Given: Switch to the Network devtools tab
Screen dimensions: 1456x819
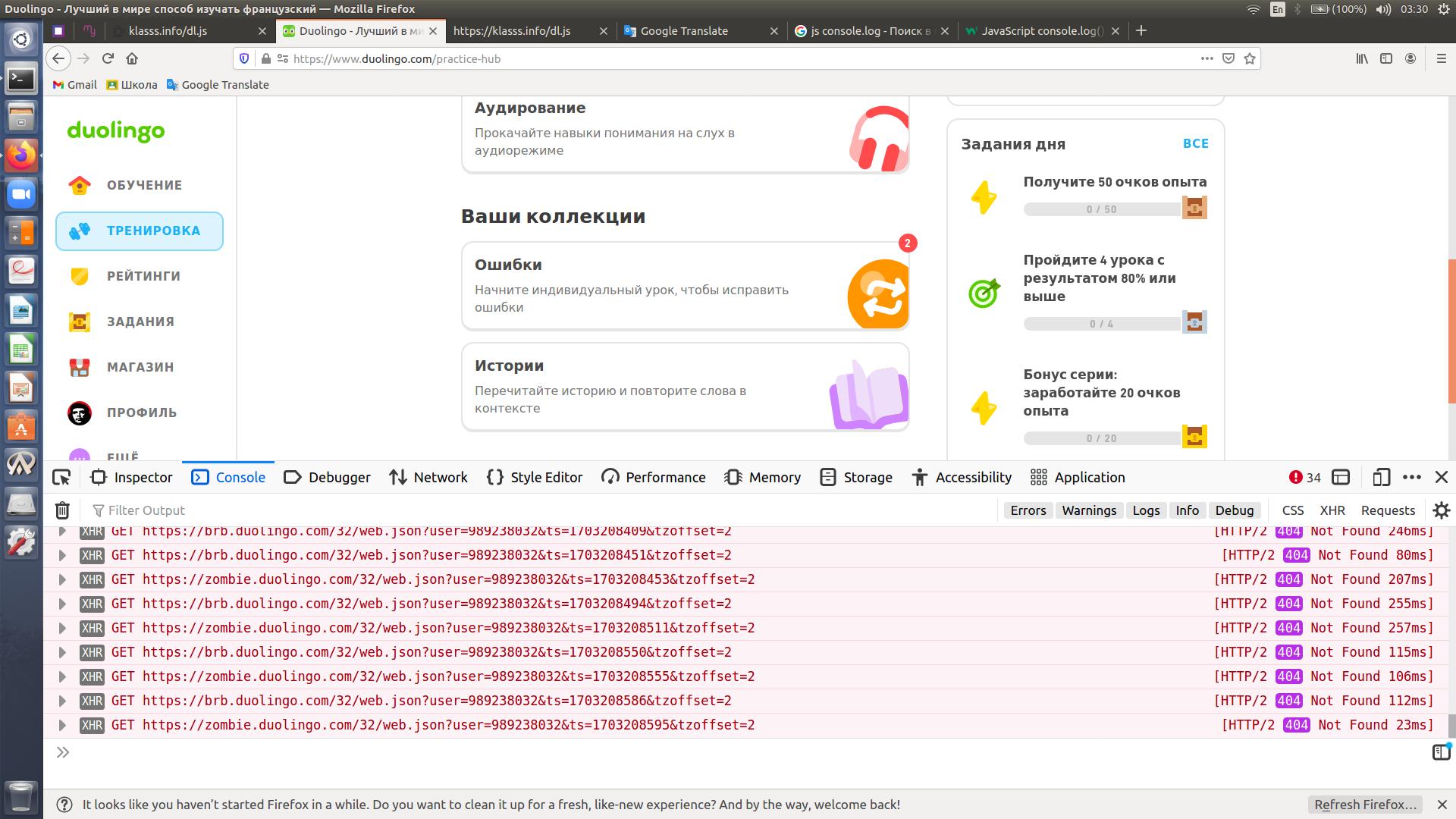Looking at the screenshot, I should (428, 477).
